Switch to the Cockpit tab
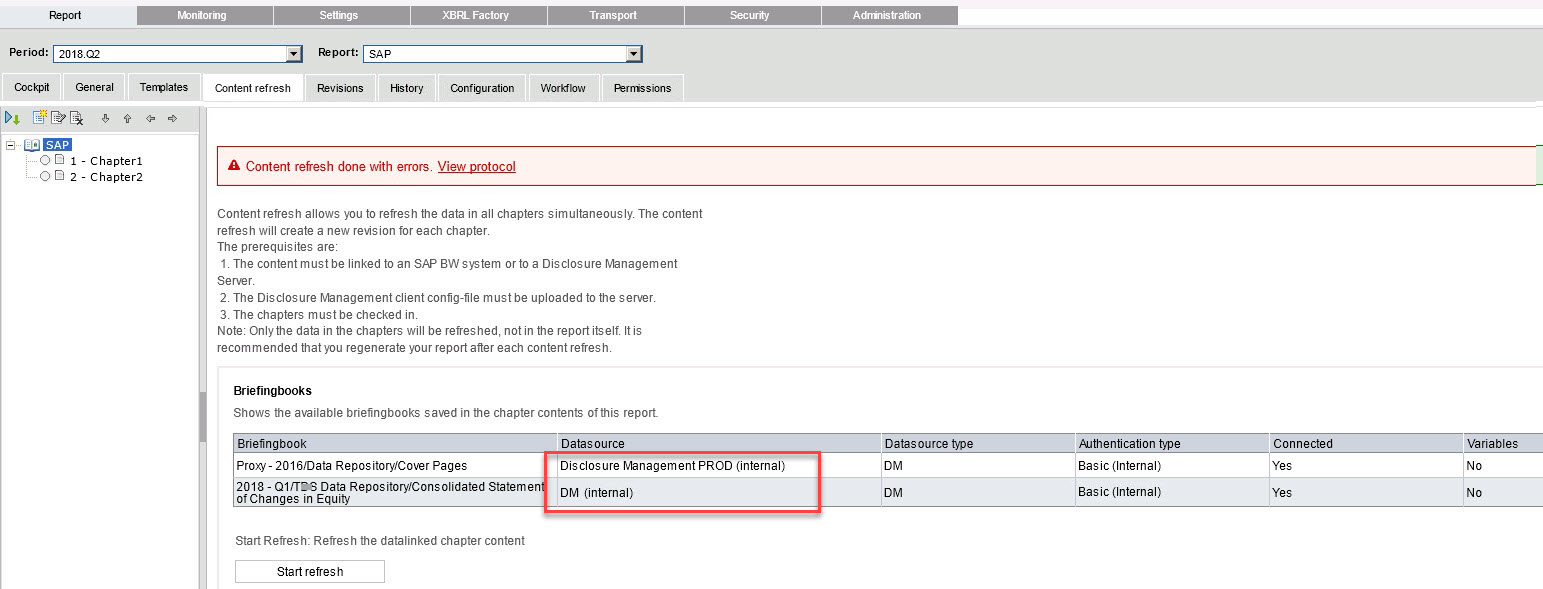 pyautogui.click(x=32, y=87)
